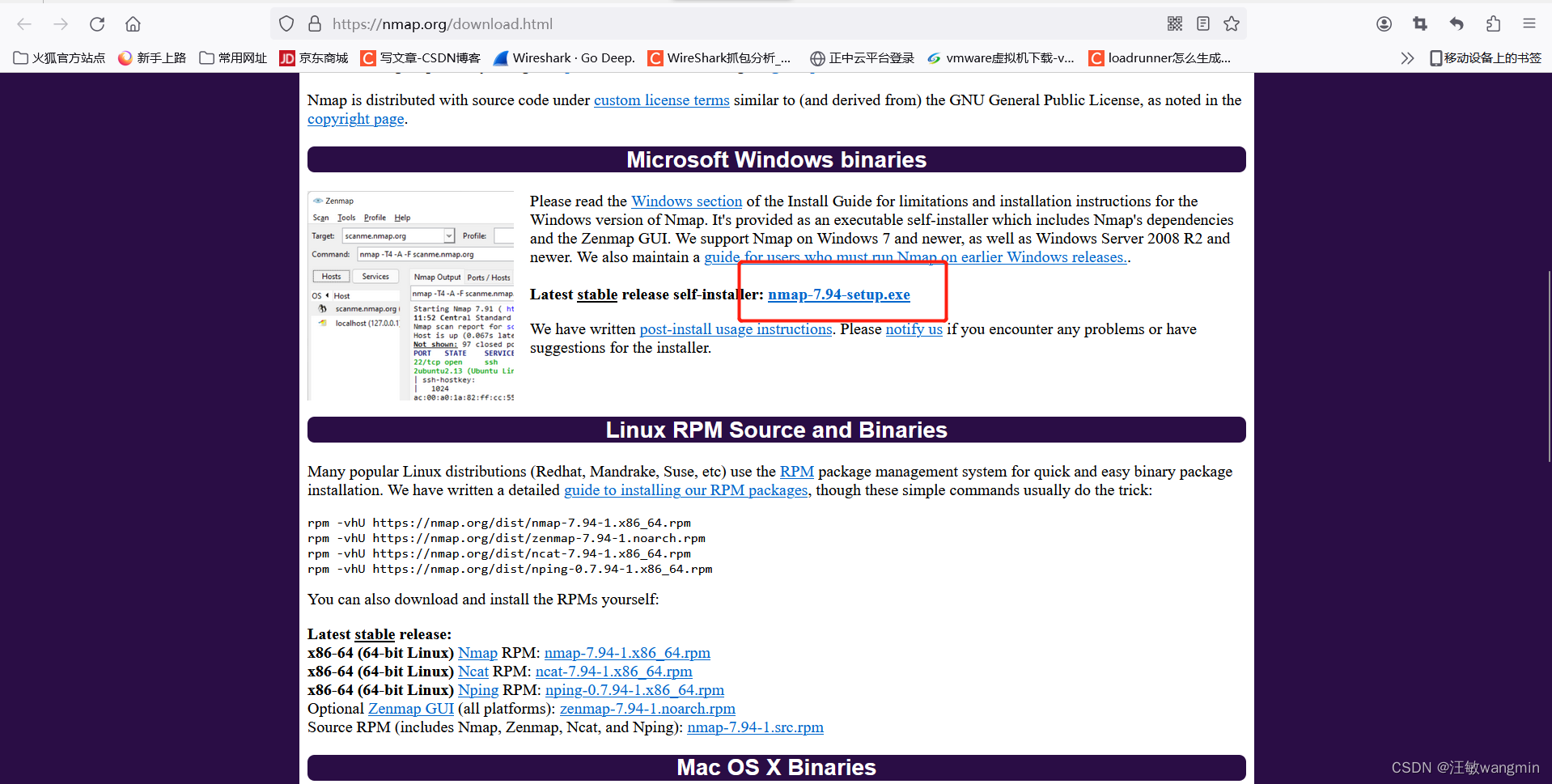This screenshot has height=784, width=1552.
Task: View site security padlock info
Action: coord(315,24)
